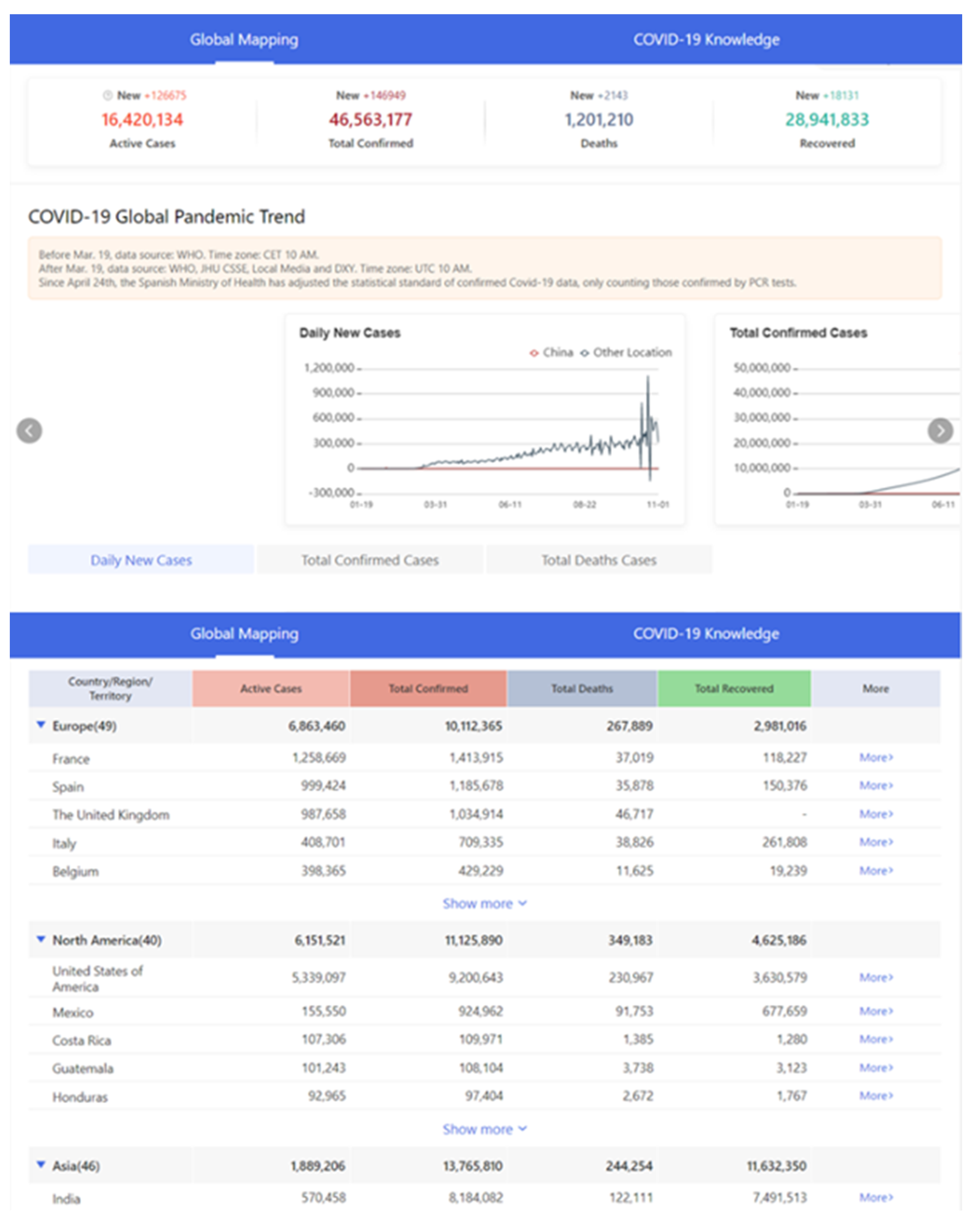Click the 46,563,177 total confirmed figure
Image resolution: width=972 pixels, height=1232 pixels.
point(371,119)
